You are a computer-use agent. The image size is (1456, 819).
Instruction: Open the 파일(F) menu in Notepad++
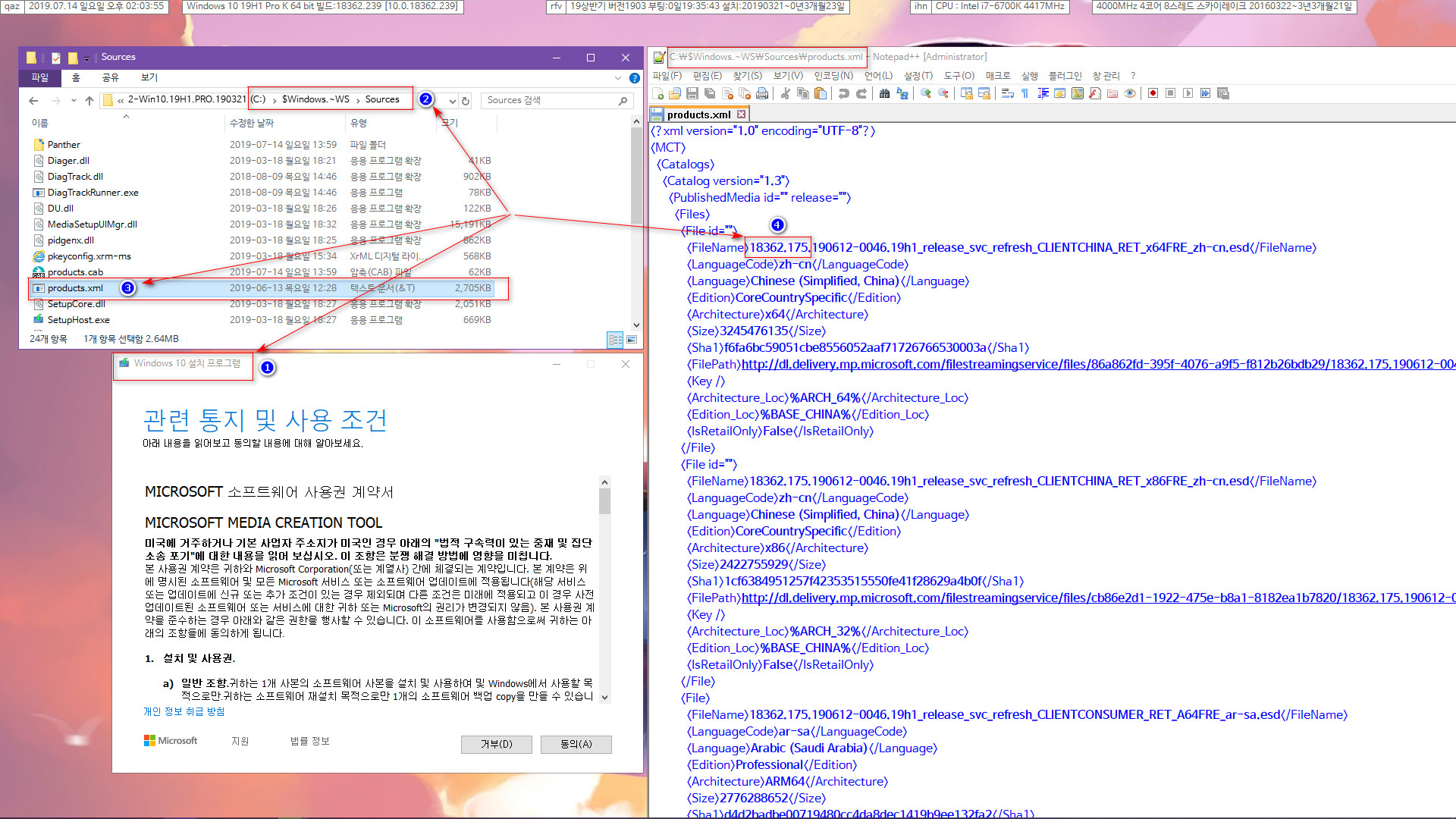667,76
